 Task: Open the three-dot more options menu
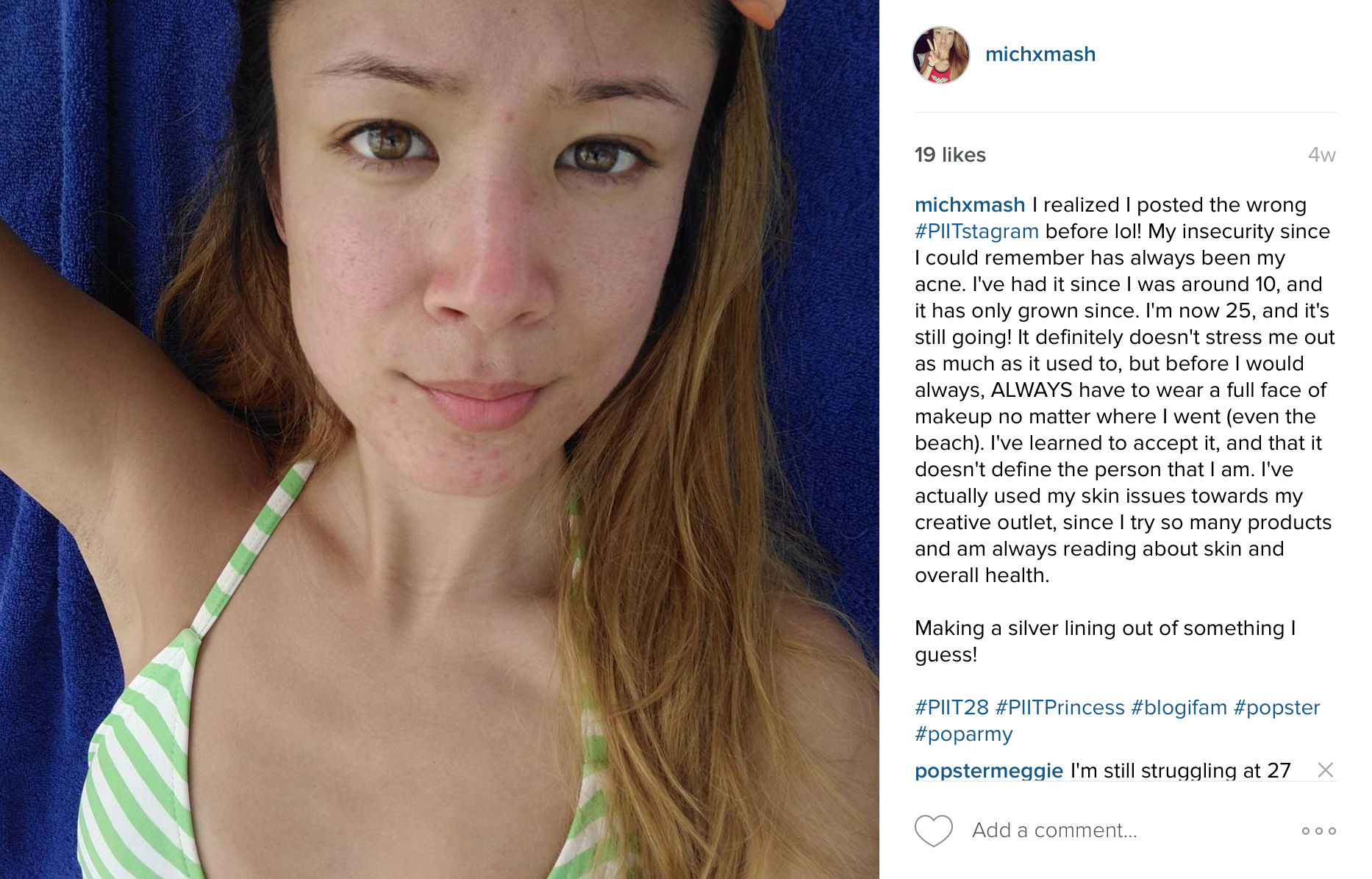(x=1319, y=831)
